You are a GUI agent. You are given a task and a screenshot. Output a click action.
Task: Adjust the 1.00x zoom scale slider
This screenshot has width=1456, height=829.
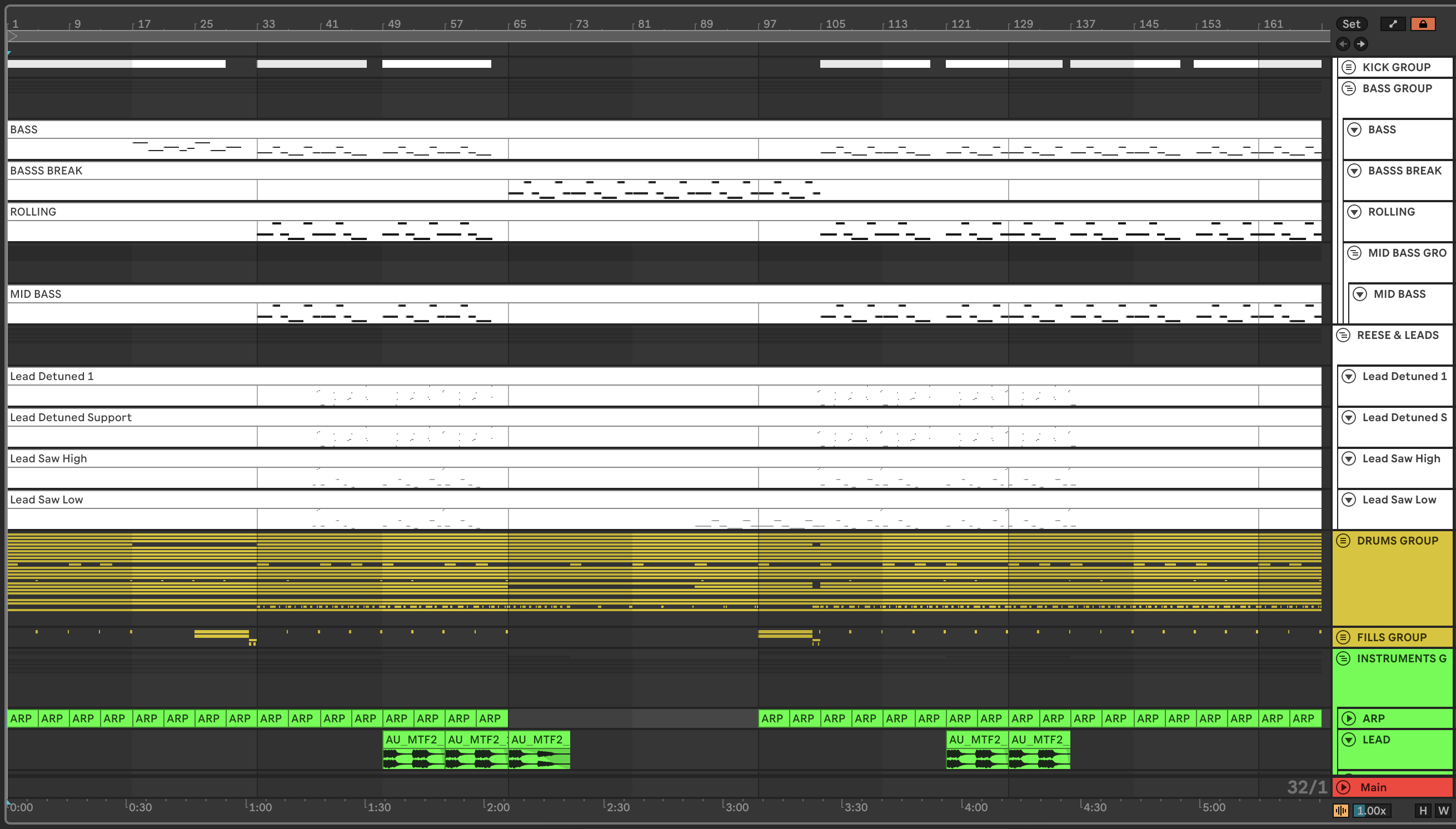point(1371,811)
